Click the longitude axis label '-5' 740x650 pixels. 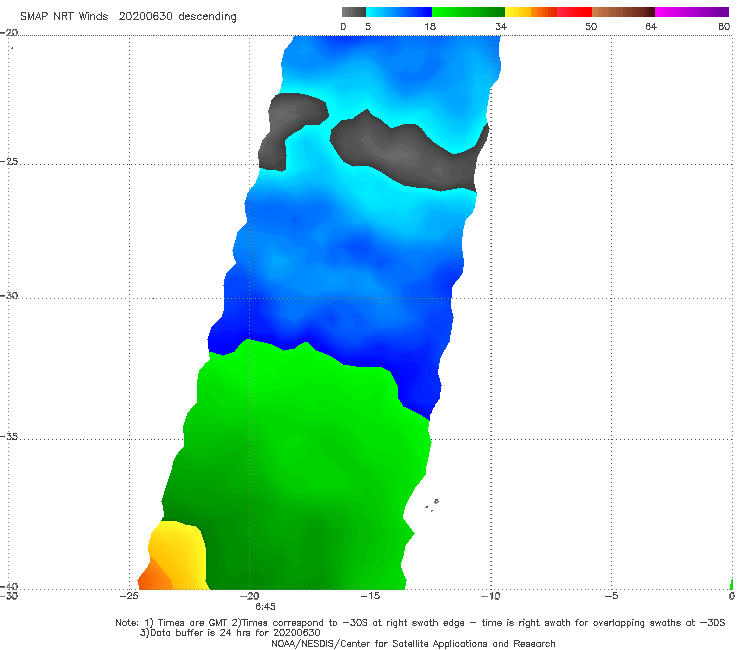tap(611, 596)
